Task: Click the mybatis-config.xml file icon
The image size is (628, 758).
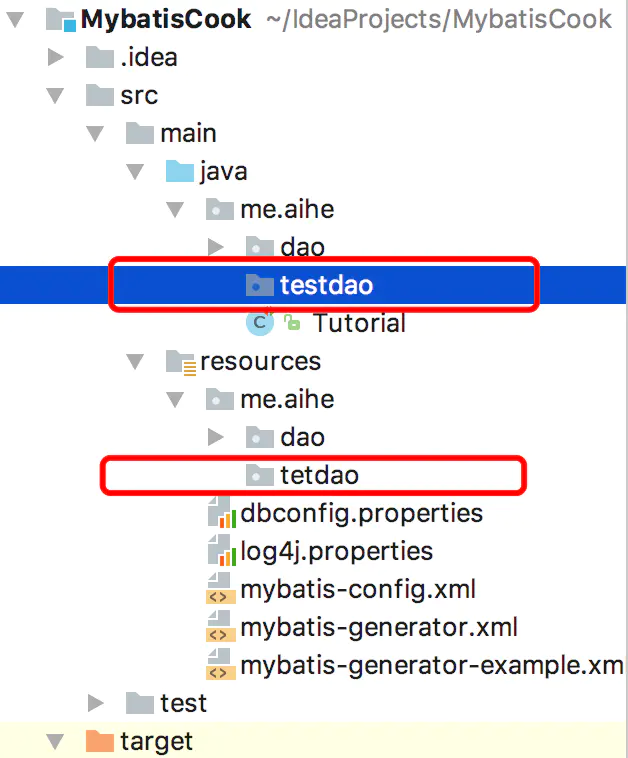Action: click(x=221, y=589)
